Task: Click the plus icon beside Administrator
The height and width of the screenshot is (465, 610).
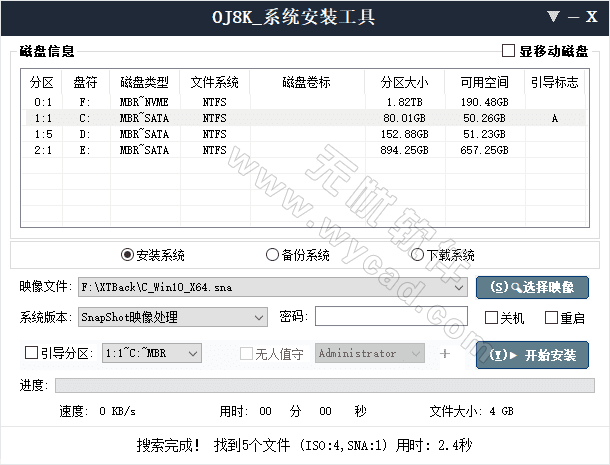Action: pyautogui.click(x=445, y=353)
